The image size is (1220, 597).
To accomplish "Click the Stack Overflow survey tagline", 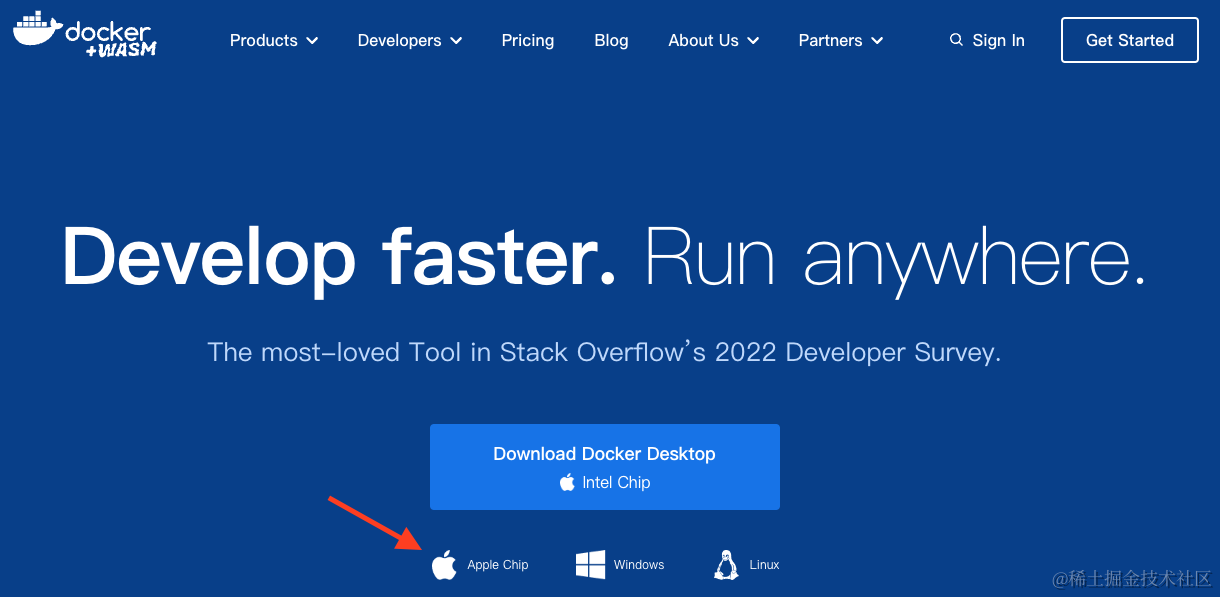I will pyautogui.click(x=604, y=352).
